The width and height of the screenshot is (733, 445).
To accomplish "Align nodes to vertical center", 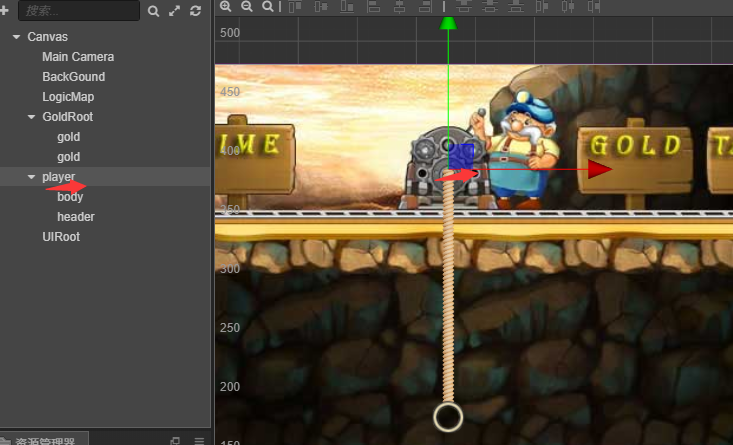I will pos(321,6).
